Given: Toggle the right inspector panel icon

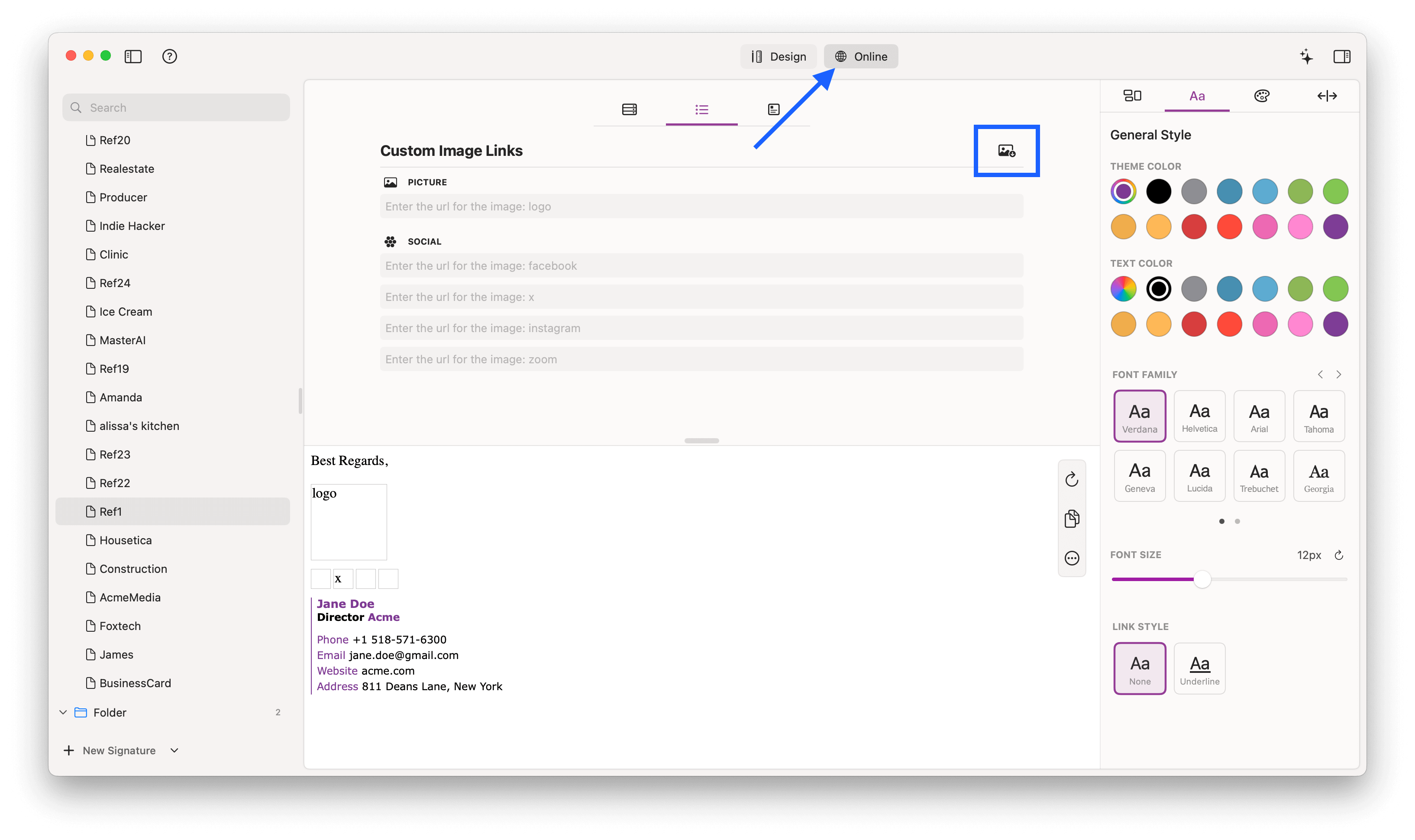Looking at the screenshot, I should pyautogui.click(x=1342, y=56).
